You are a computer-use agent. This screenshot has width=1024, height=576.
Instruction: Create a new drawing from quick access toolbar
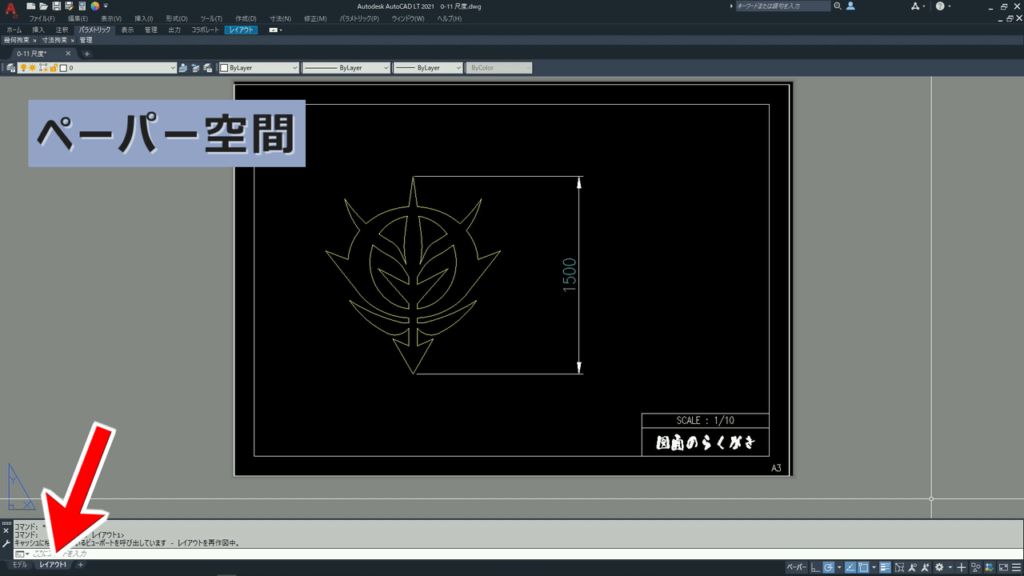click(31, 6)
